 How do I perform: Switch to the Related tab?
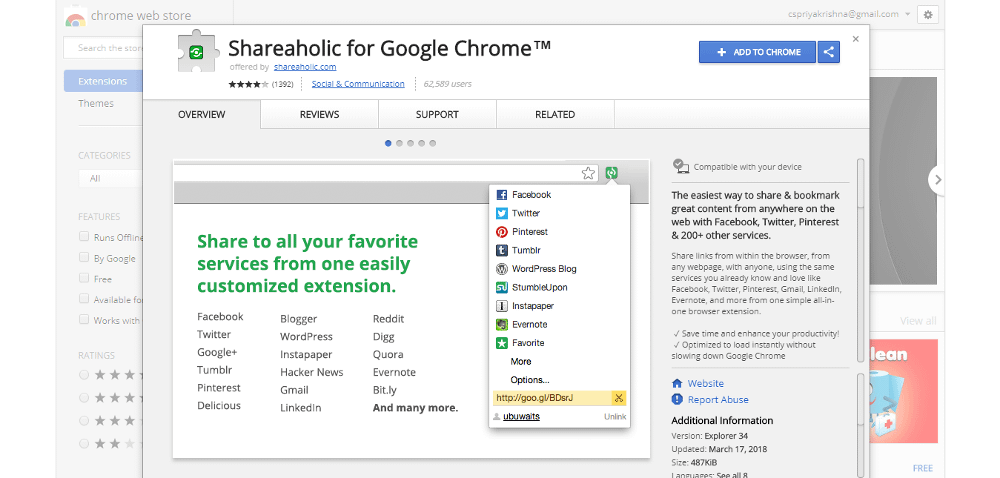[555, 115]
